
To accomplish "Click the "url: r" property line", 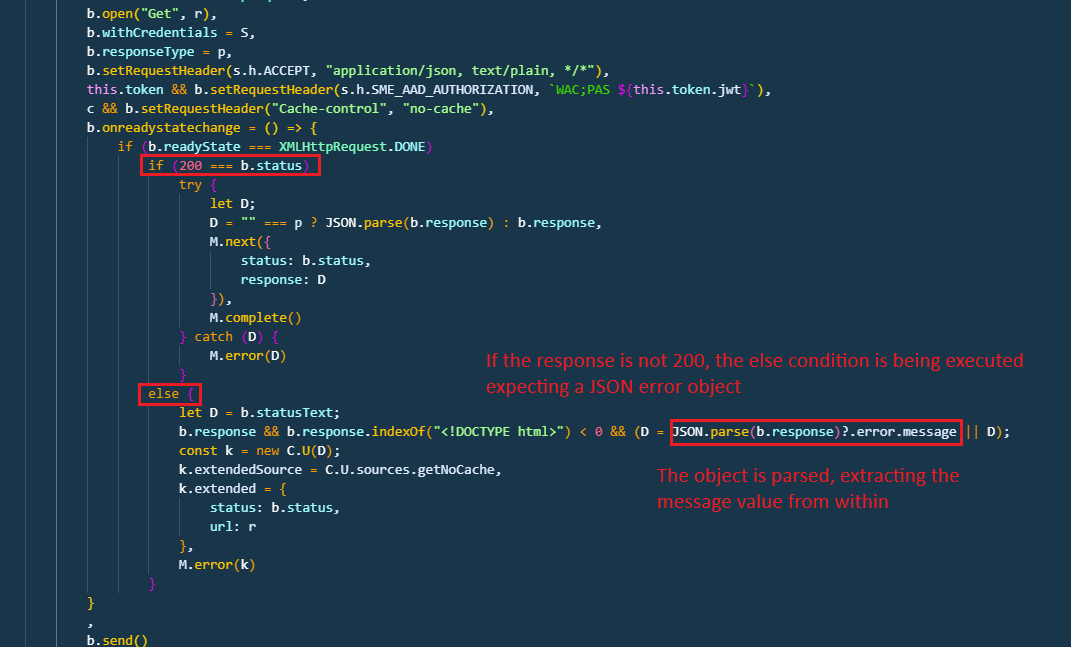I will pos(233,527).
